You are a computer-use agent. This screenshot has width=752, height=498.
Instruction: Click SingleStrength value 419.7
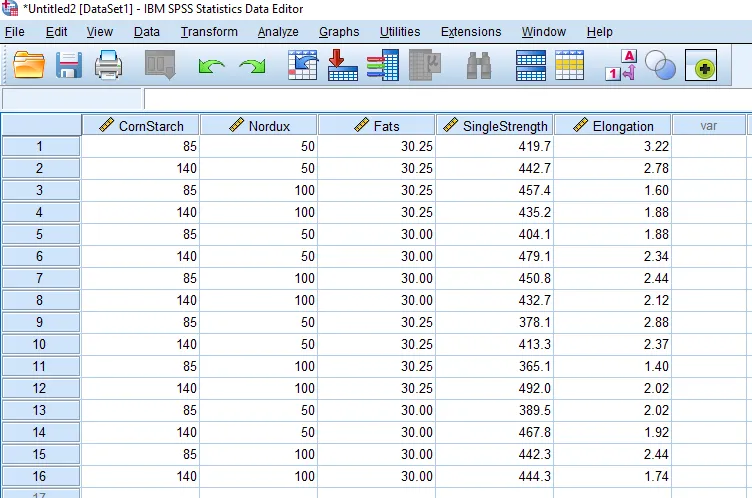[494, 146]
